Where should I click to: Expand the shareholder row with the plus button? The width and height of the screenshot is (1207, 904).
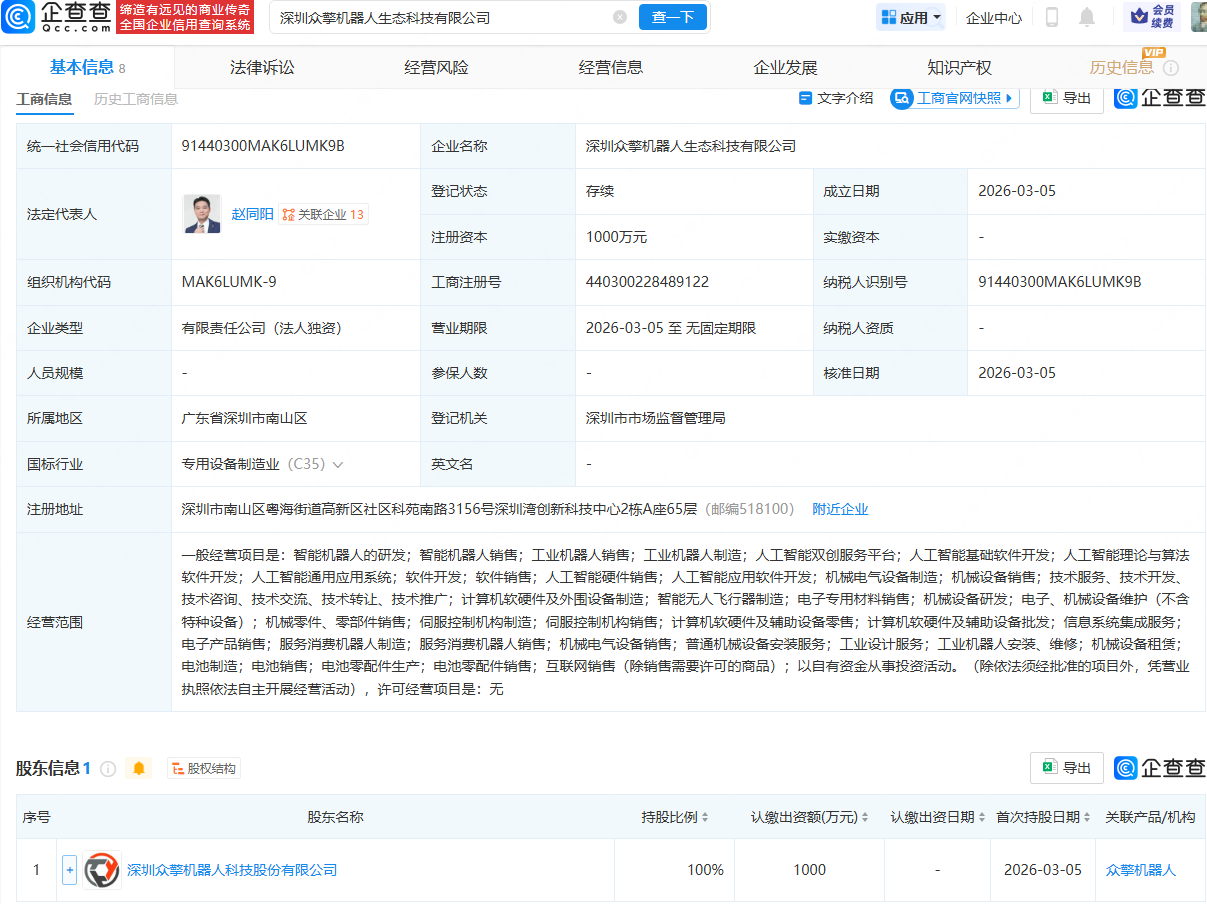[x=68, y=870]
